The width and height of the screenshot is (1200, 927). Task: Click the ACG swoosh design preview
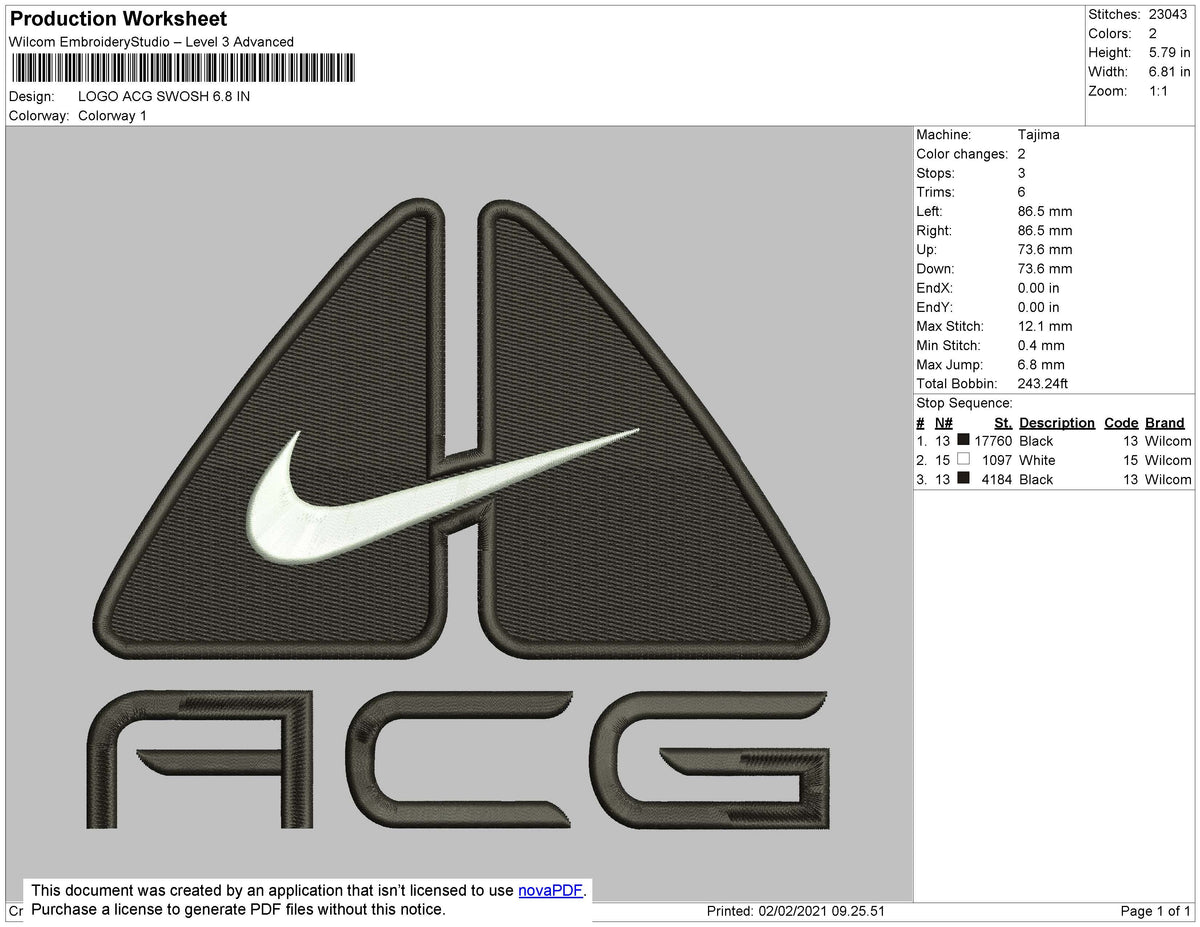pyautogui.click(x=460, y=513)
